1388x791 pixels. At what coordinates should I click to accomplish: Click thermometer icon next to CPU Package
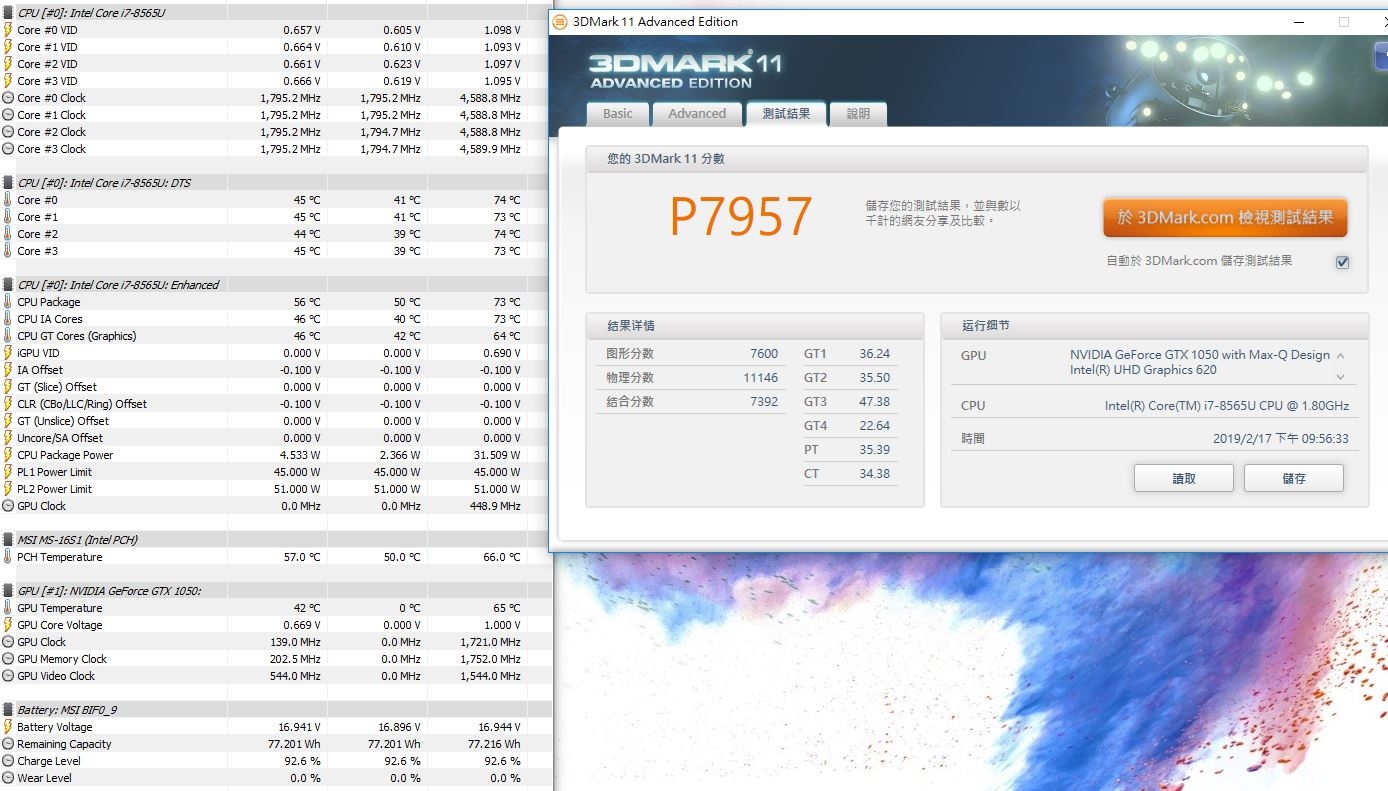(8, 302)
